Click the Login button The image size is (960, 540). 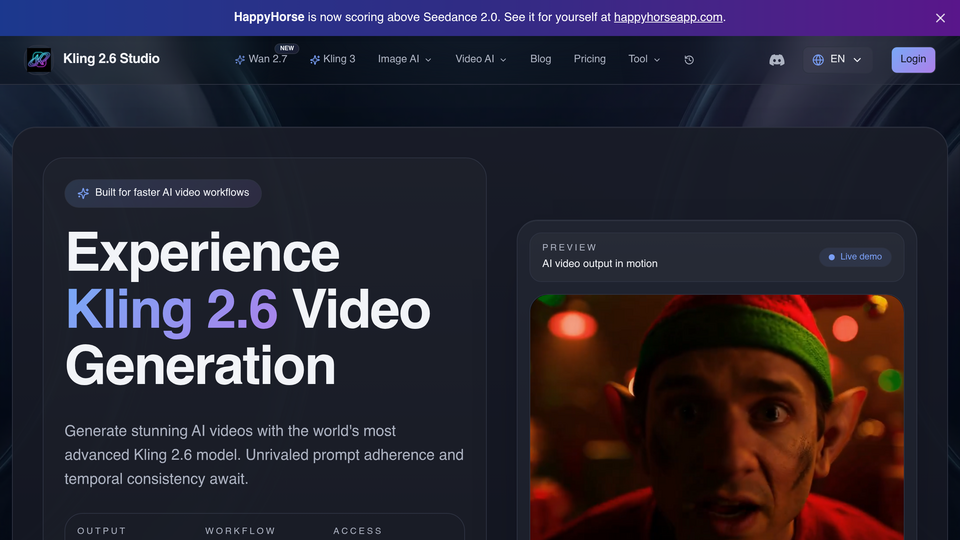click(x=913, y=59)
